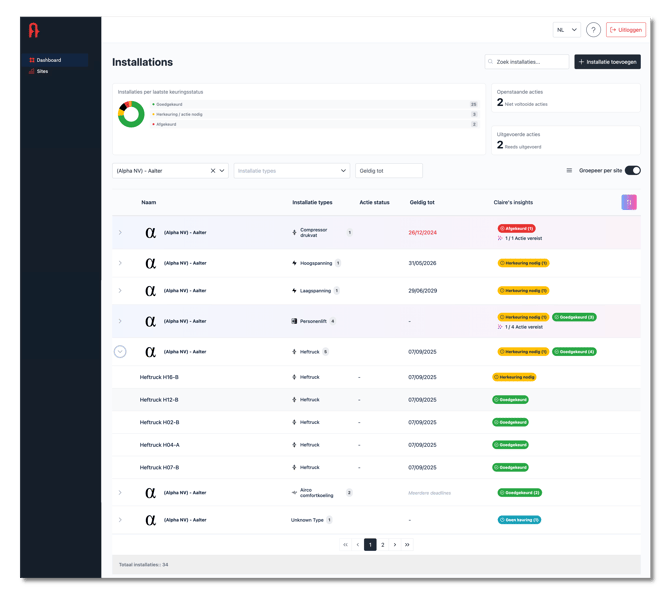Click the Compressor drukvat type icon
Image resolution: width=670 pixels, height=598 pixels.
(294, 233)
